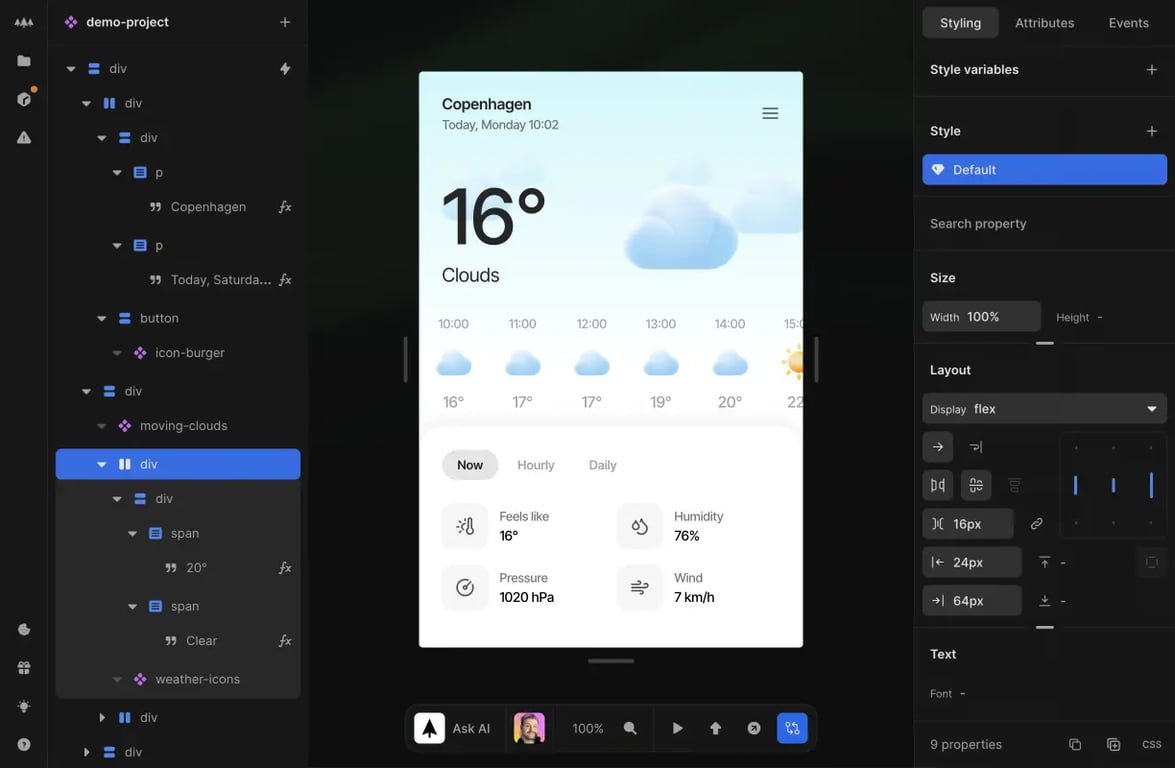The width and height of the screenshot is (1175, 768).
Task: Collapse the span containing 20°
Action: click(x=132, y=533)
